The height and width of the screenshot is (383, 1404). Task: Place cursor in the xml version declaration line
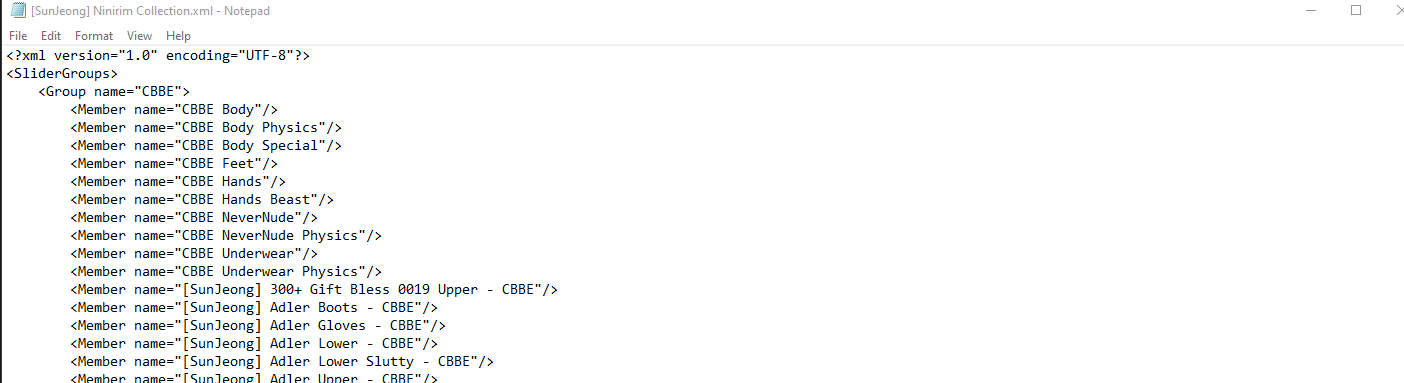click(x=158, y=55)
